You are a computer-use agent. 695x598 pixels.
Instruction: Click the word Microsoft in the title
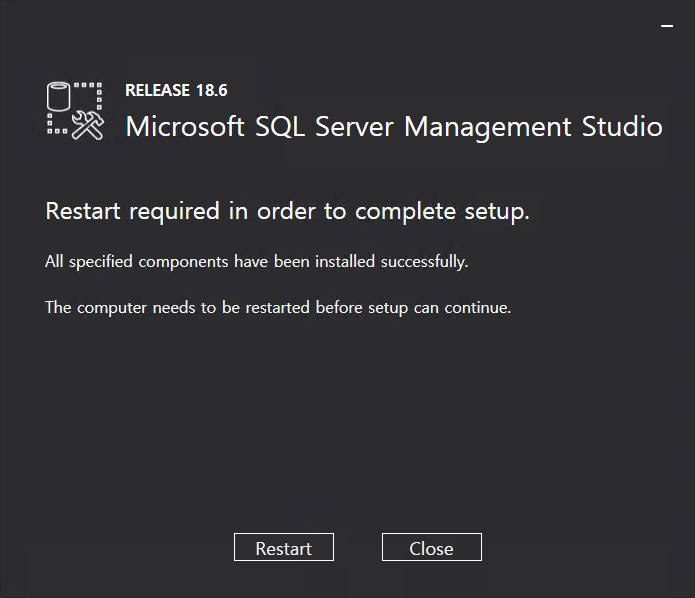pyautogui.click(x=185, y=127)
